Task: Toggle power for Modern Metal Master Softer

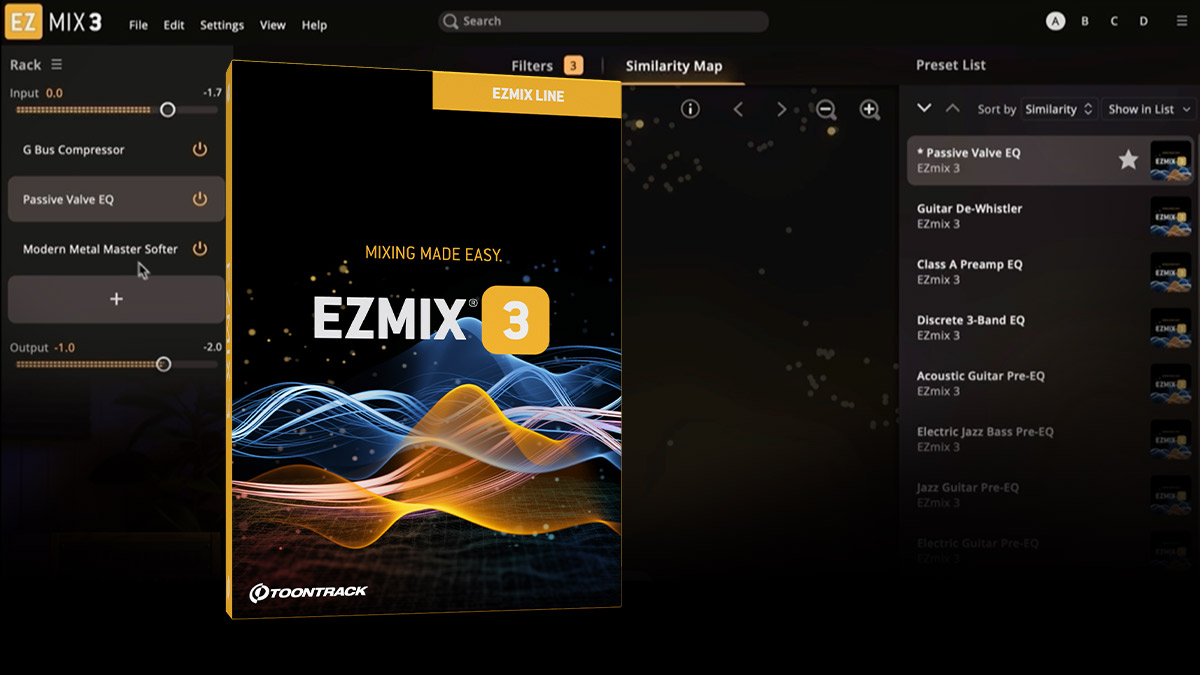Action: (x=200, y=249)
